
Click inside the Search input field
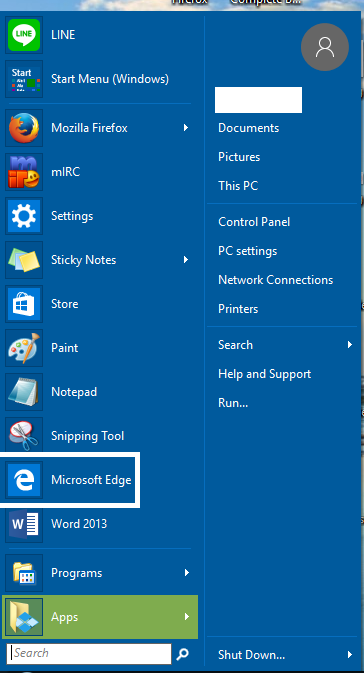(89, 654)
